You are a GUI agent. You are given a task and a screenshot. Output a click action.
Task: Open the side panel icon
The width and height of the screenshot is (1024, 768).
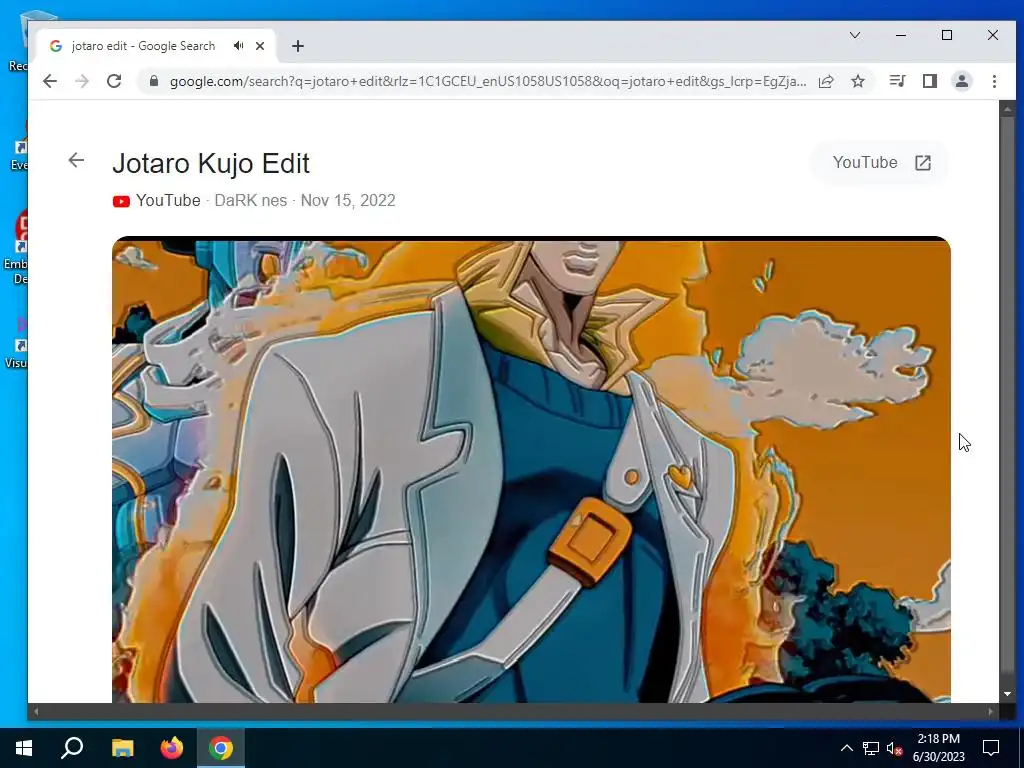pos(930,81)
